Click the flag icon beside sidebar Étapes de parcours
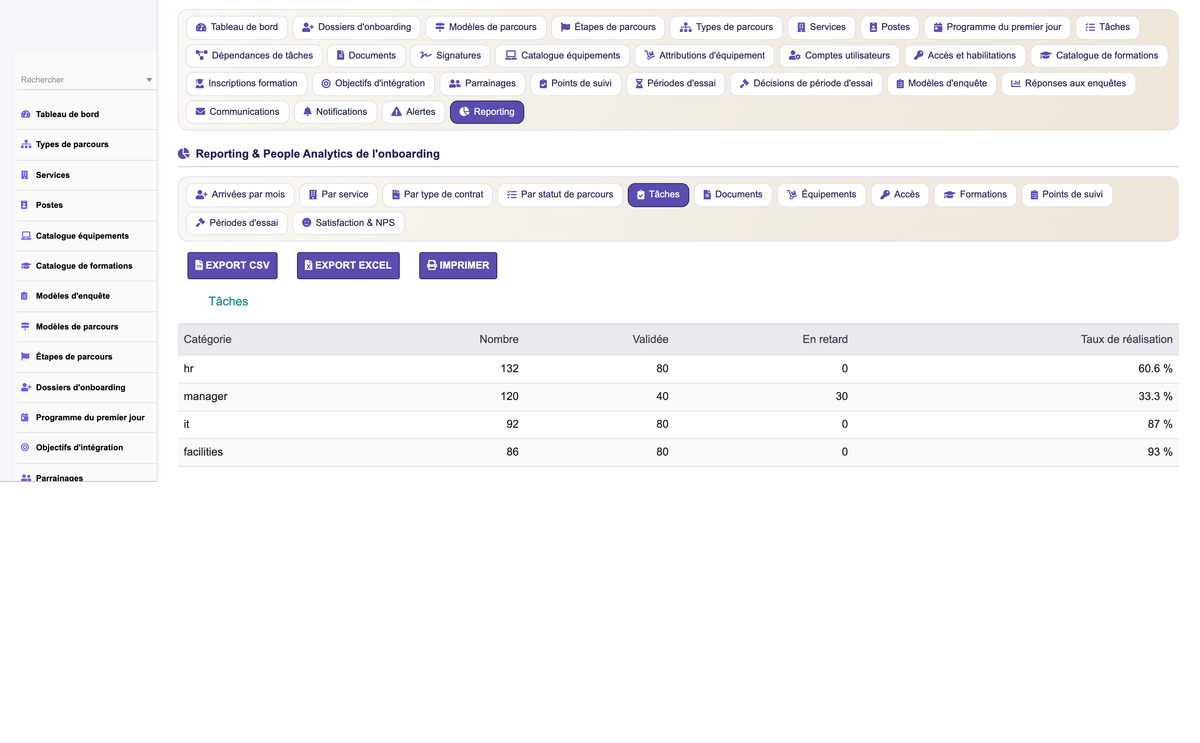 click(25, 357)
